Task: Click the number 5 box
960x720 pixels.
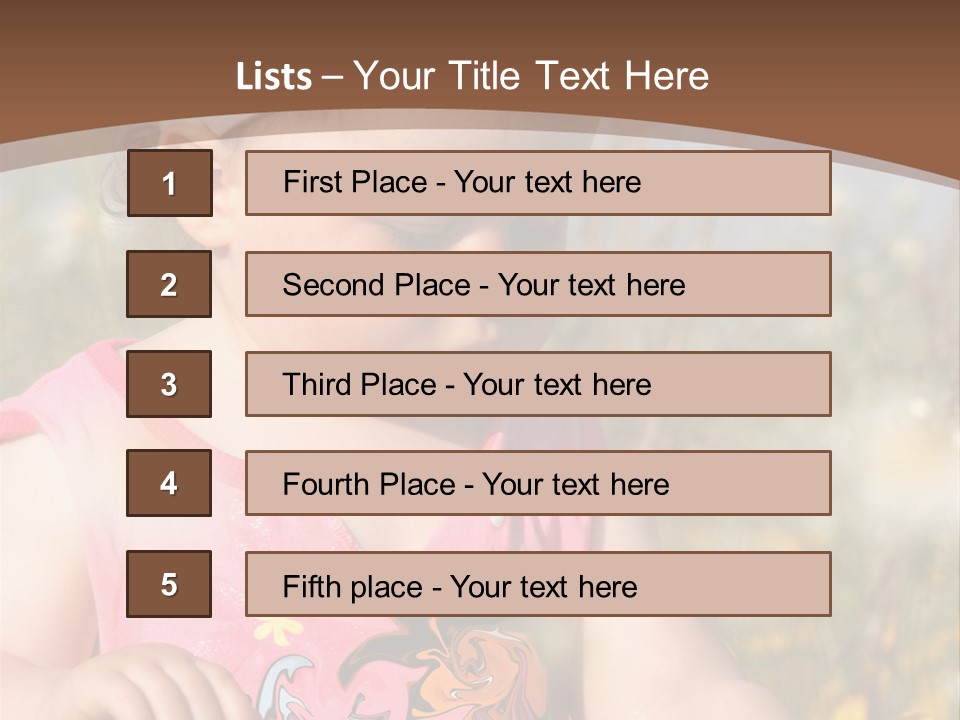Action: click(x=169, y=583)
